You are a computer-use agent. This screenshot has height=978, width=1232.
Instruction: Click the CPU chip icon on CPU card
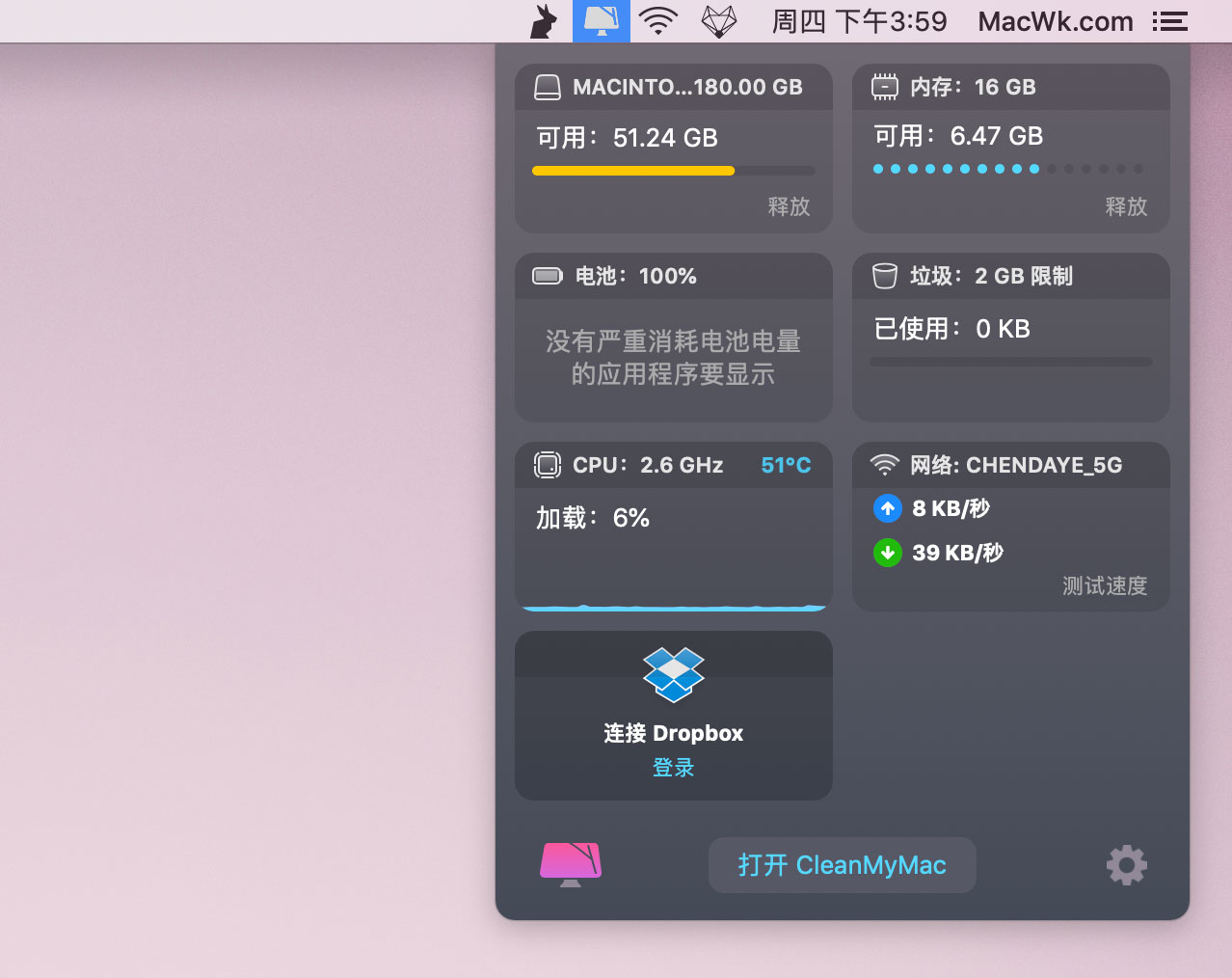click(x=547, y=465)
